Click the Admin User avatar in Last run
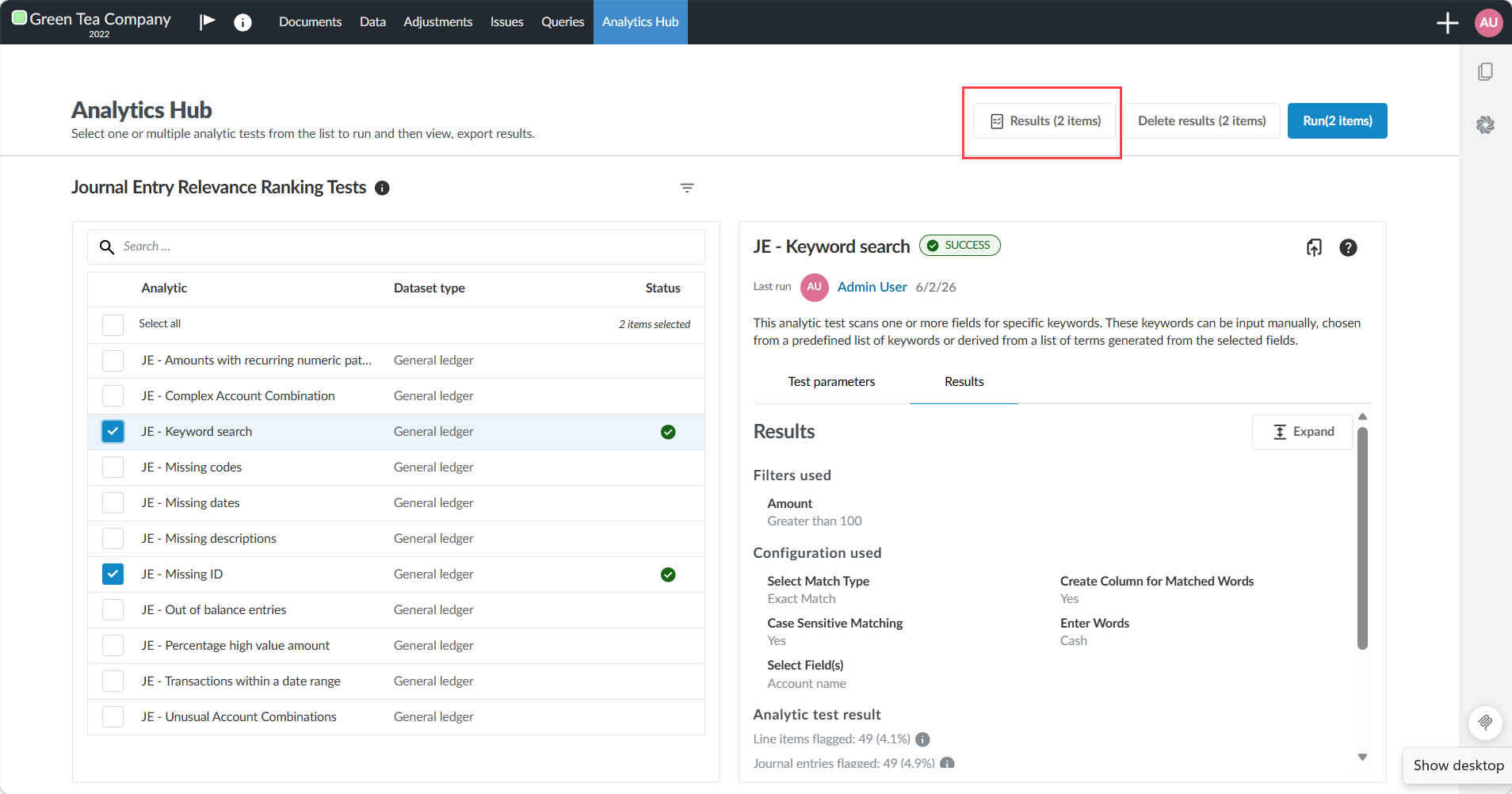Image resolution: width=1512 pixels, height=794 pixels. (x=814, y=287)
